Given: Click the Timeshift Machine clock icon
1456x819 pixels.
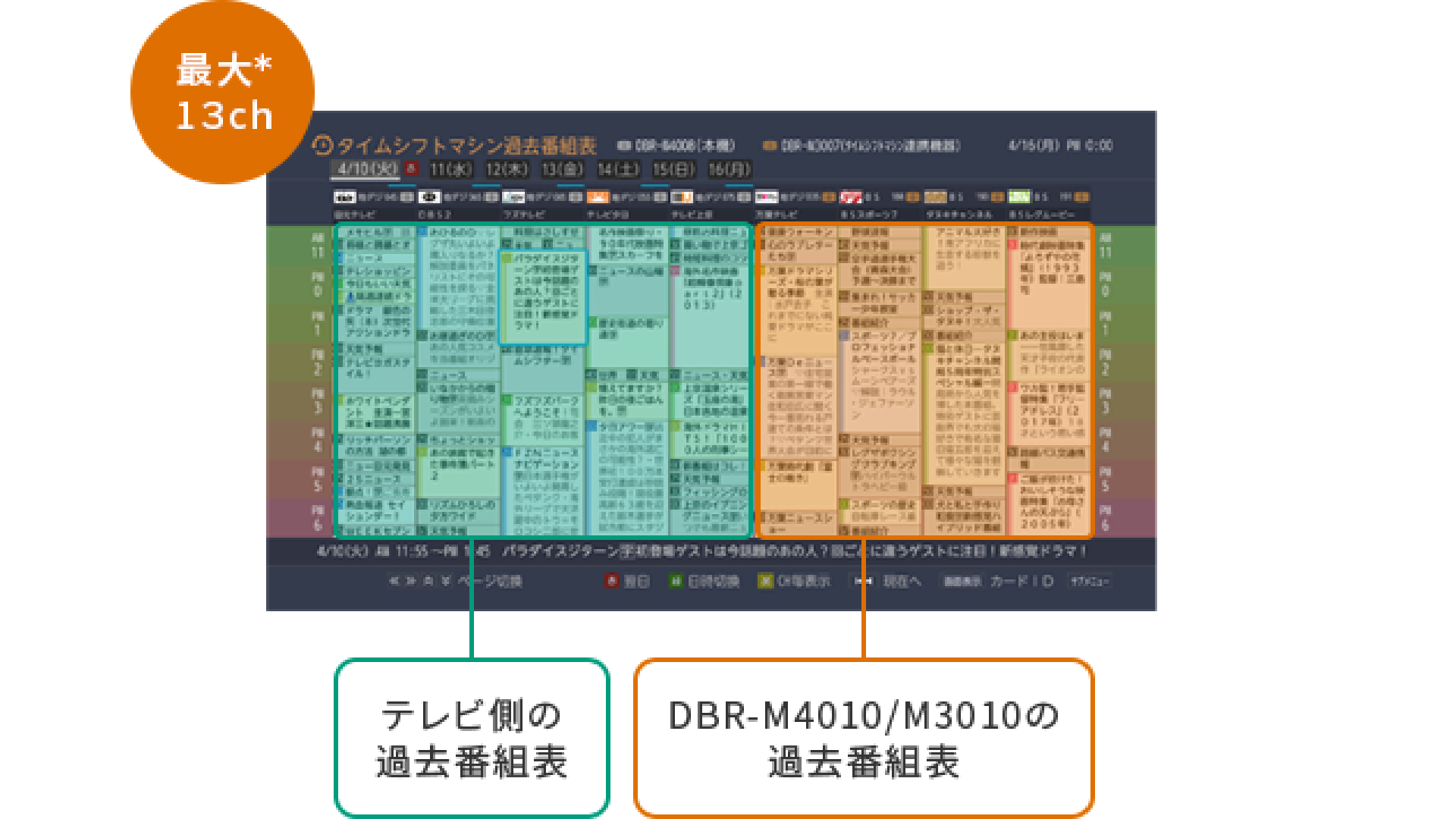Looking at the screenshot, I should click(323, 145).
